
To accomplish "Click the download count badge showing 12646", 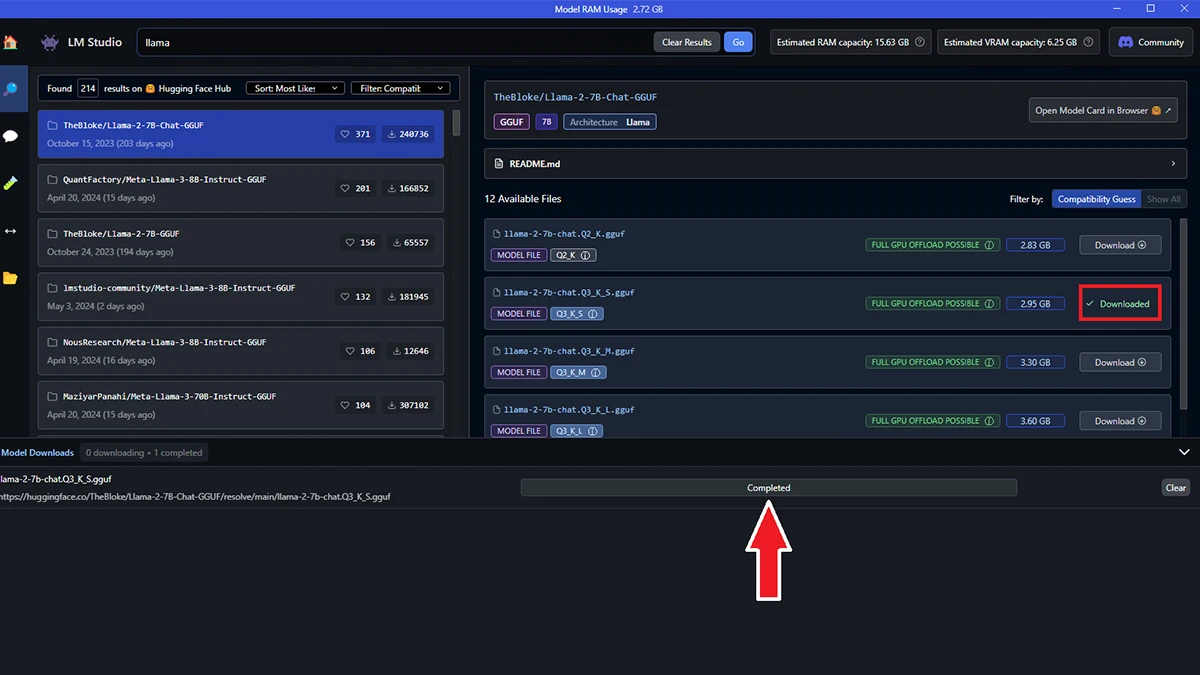I will point(412,351).
